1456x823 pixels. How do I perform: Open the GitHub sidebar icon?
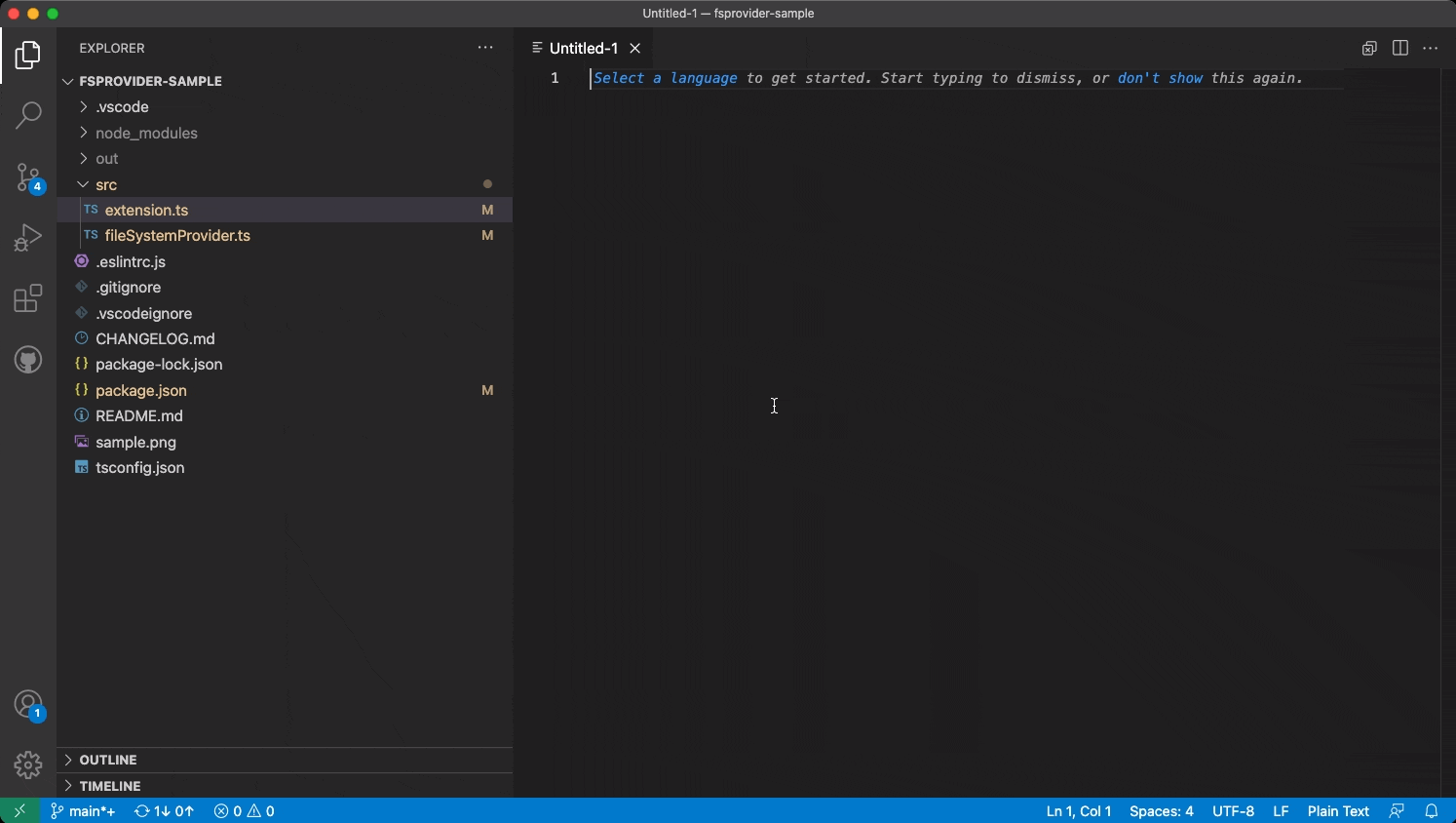coord(28,359)
